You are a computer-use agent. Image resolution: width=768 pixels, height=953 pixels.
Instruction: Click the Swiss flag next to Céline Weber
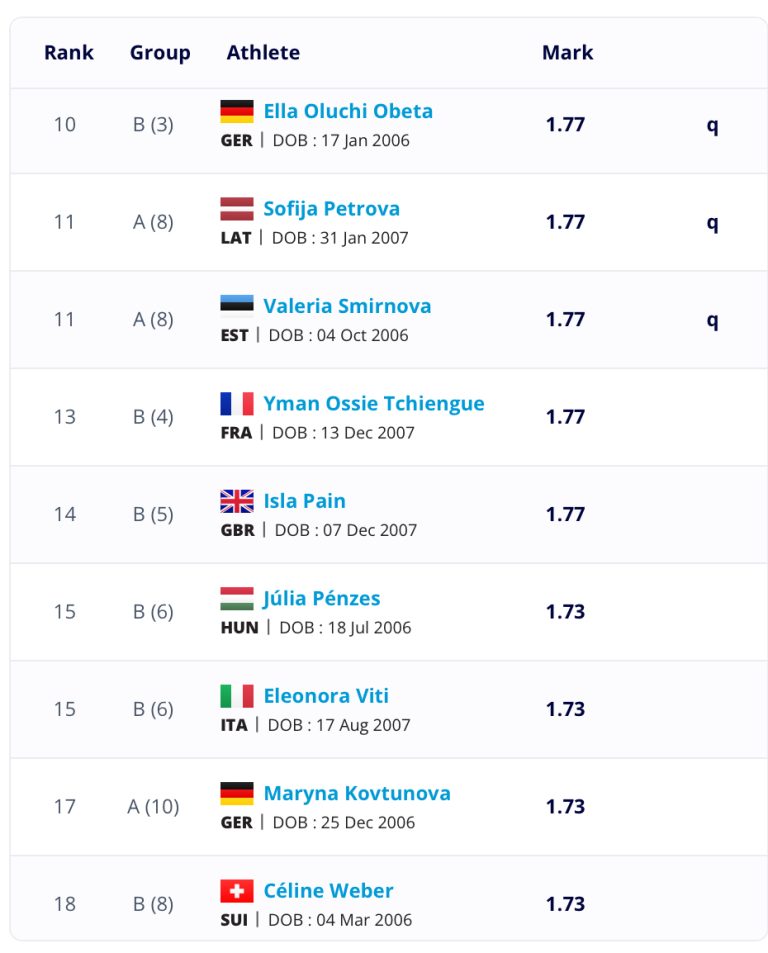(236, 891)
